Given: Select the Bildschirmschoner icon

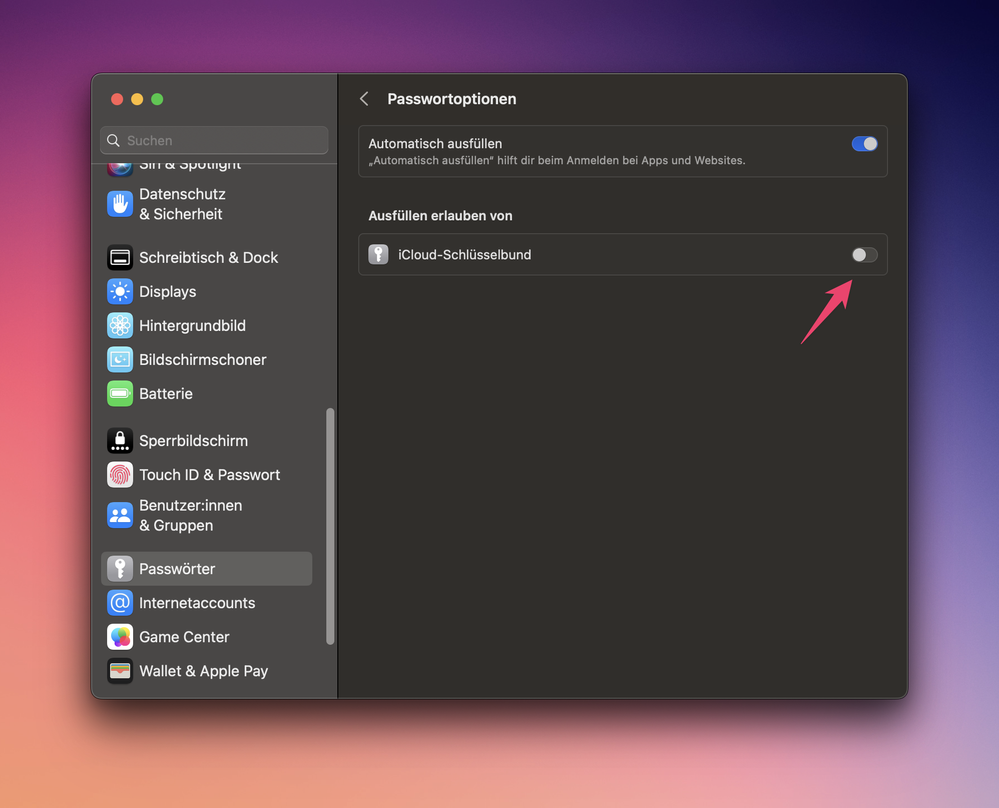Looking at the screenshot, I should click(120, 360).
